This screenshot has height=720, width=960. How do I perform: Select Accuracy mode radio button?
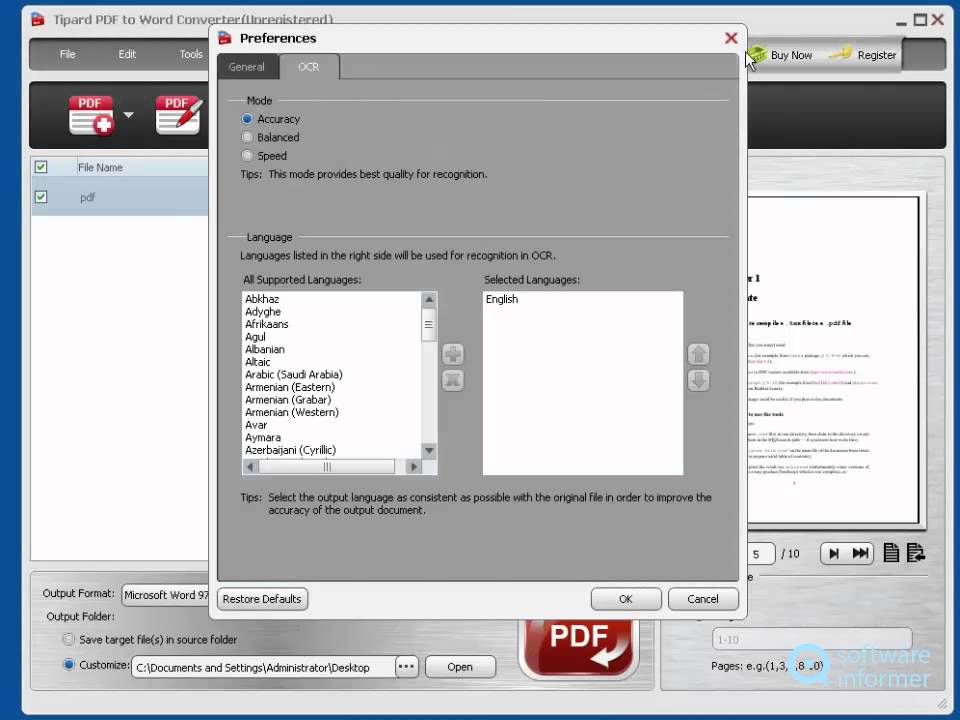click(247, 119)
